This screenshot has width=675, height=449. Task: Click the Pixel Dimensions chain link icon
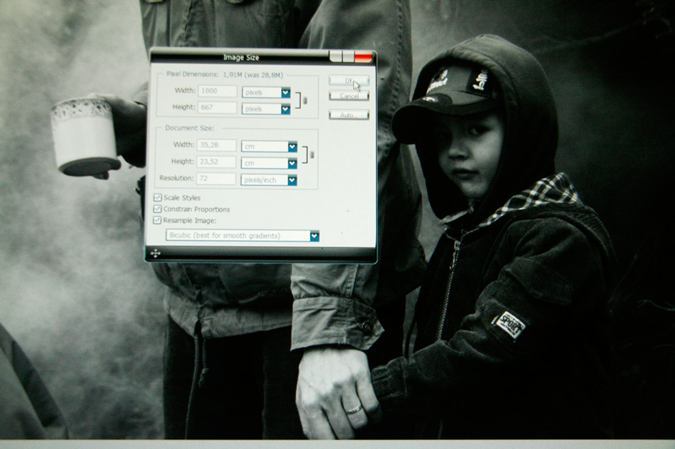[305, 101]
